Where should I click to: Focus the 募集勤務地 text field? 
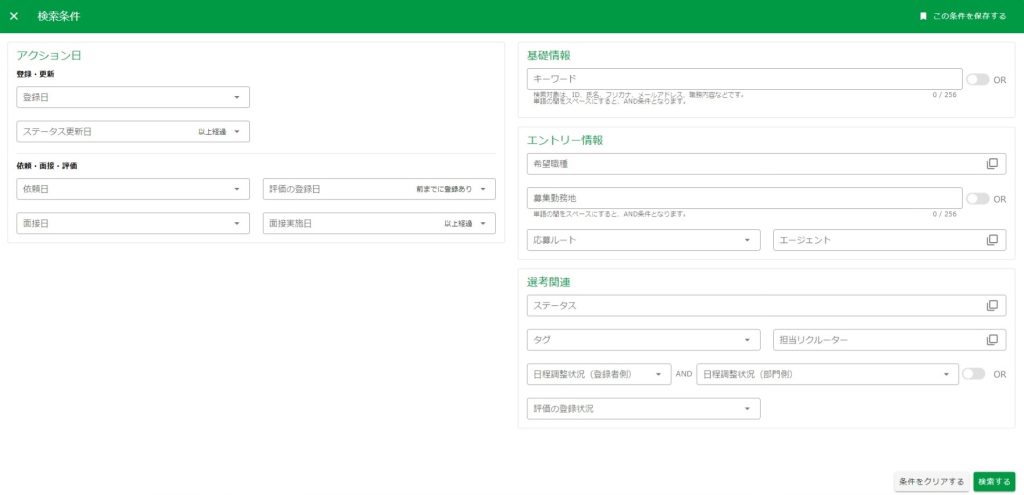[744, 199]
